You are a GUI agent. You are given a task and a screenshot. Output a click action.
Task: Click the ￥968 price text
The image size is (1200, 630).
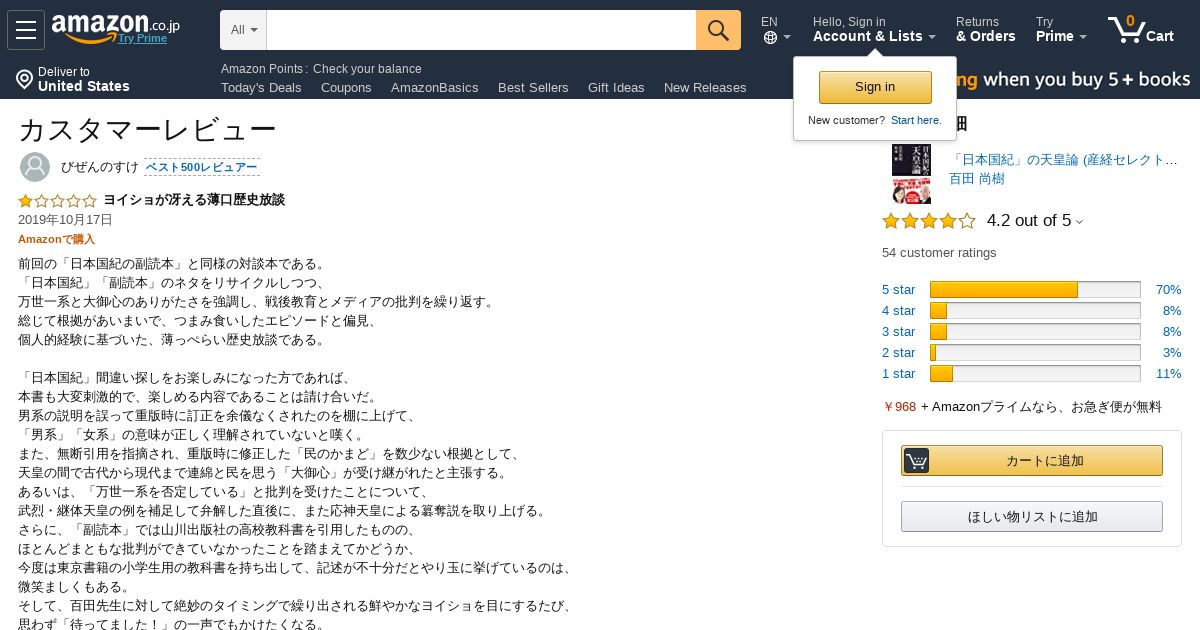[899, 407]
